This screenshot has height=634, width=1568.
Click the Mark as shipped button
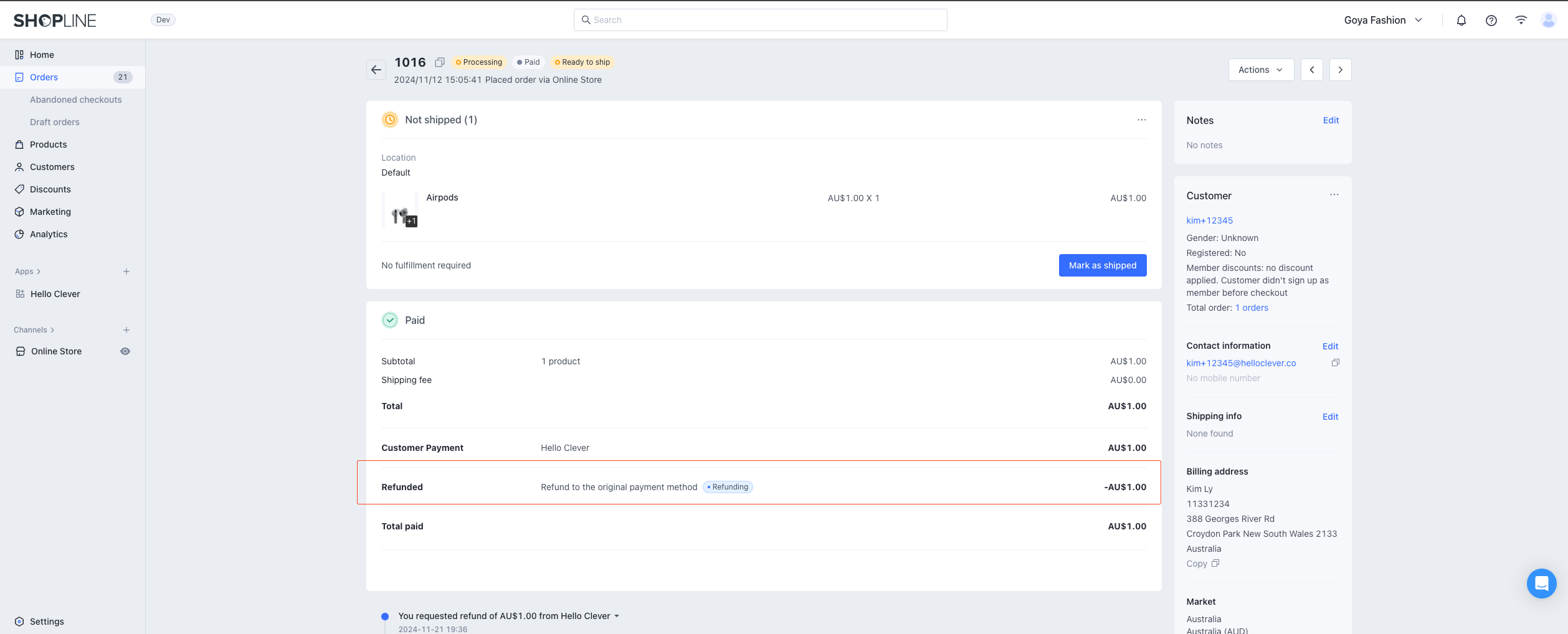(x=1102, y=265)
